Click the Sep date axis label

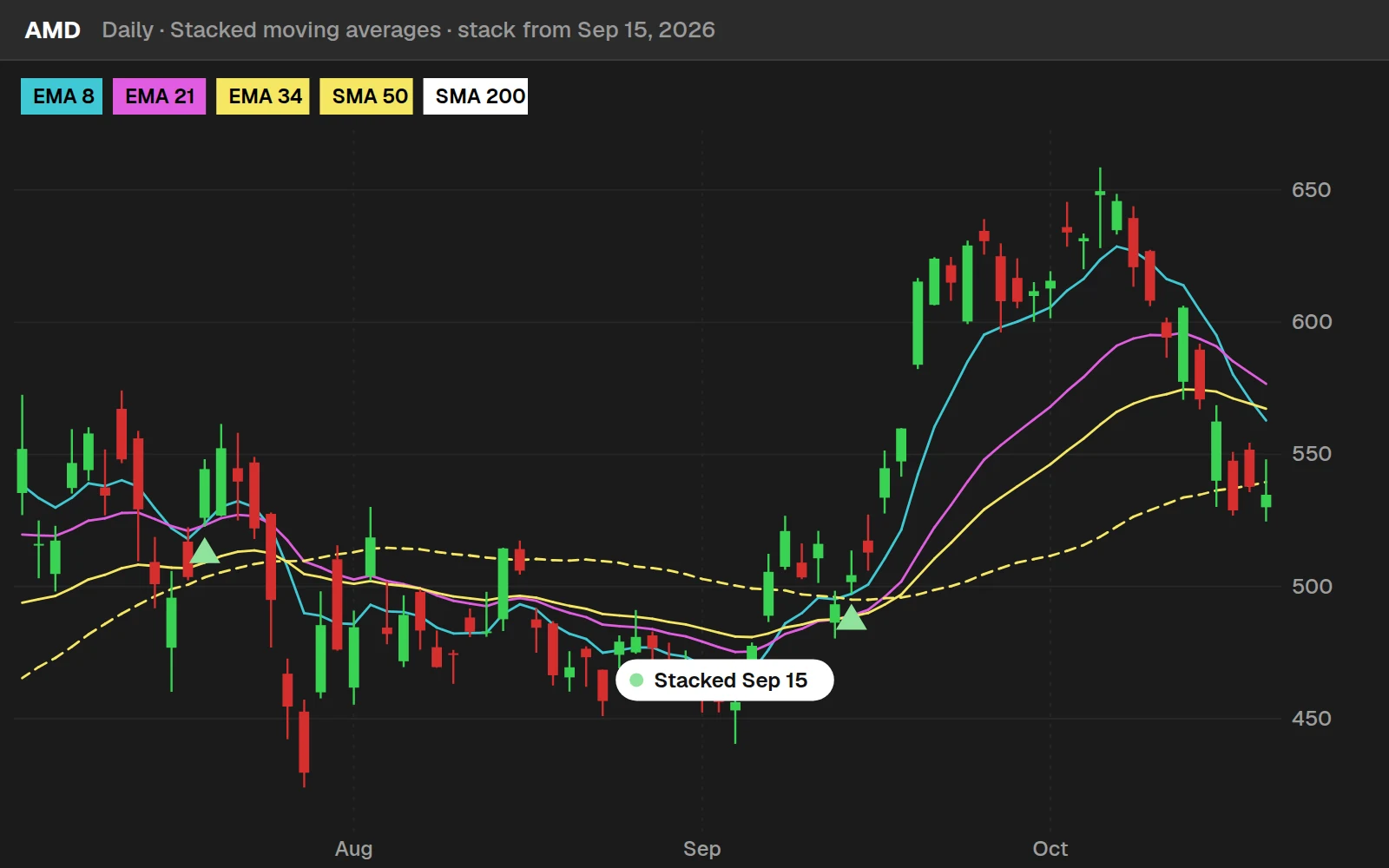point(702,849)
